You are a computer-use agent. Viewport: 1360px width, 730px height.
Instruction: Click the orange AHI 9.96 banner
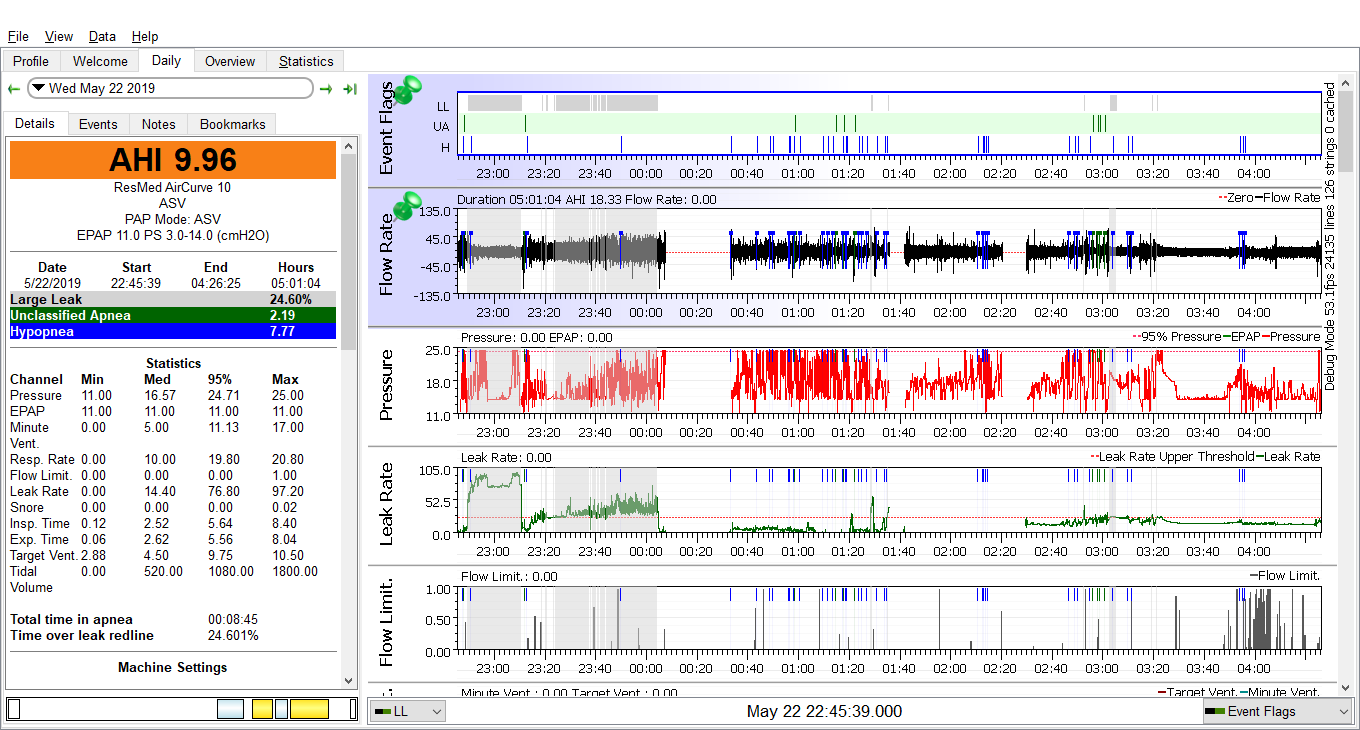(x=173, y=160)
